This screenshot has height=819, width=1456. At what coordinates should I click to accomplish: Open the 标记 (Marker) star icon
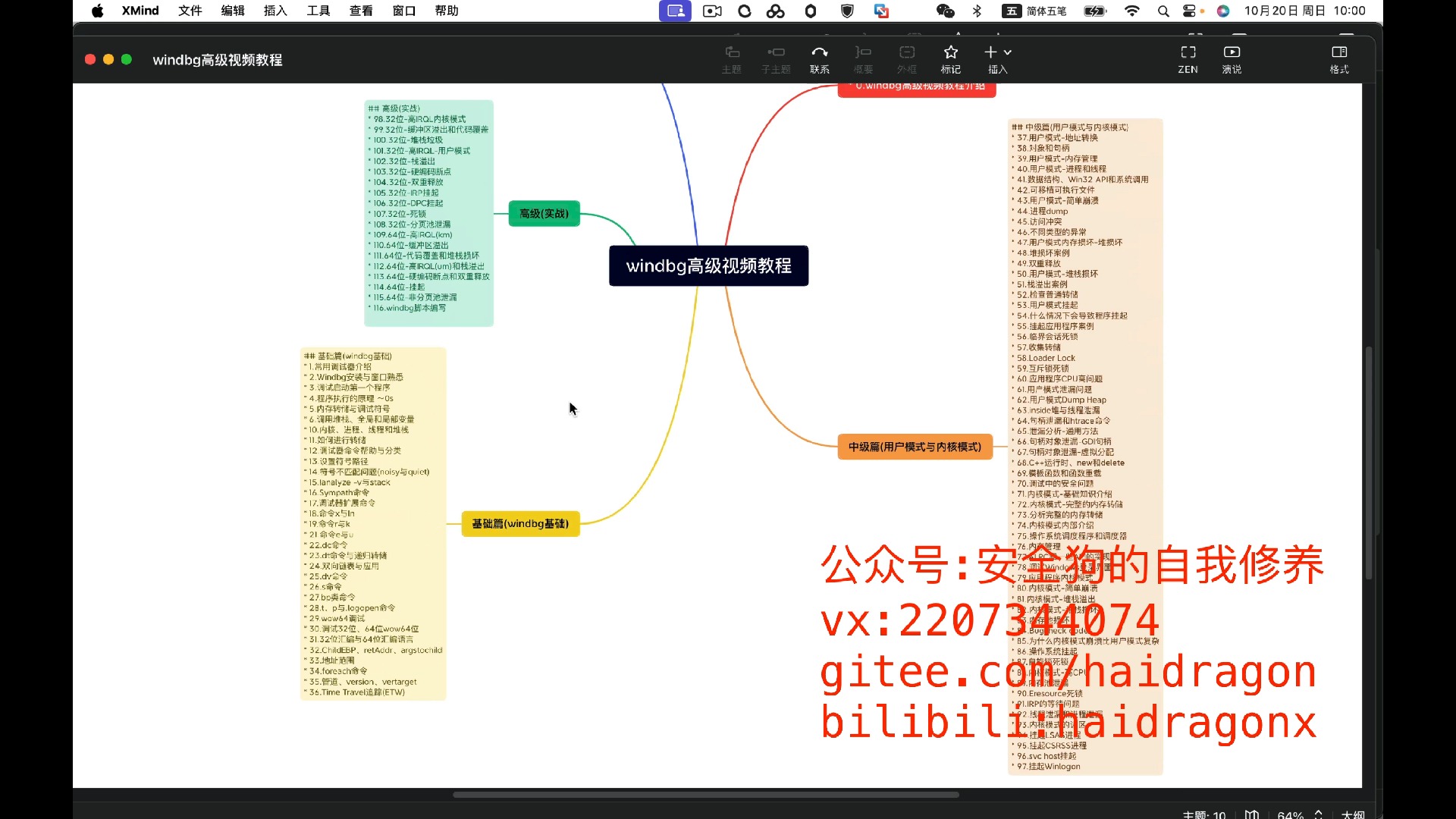tap(950, 58)
